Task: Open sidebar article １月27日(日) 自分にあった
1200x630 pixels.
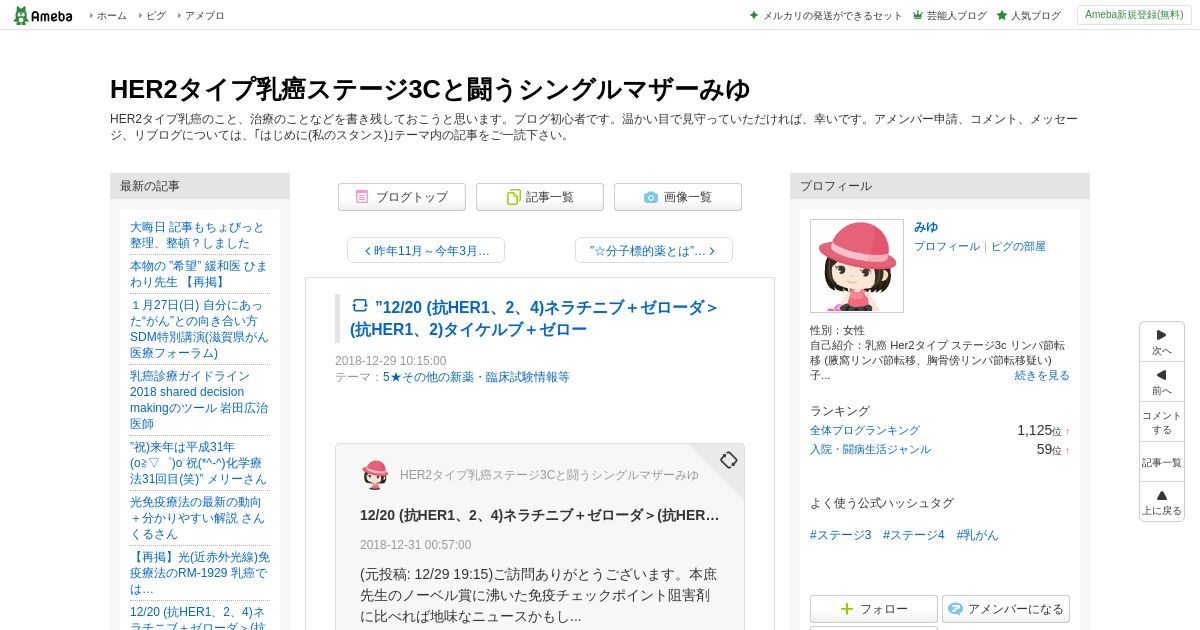Action: pos(199,329)
